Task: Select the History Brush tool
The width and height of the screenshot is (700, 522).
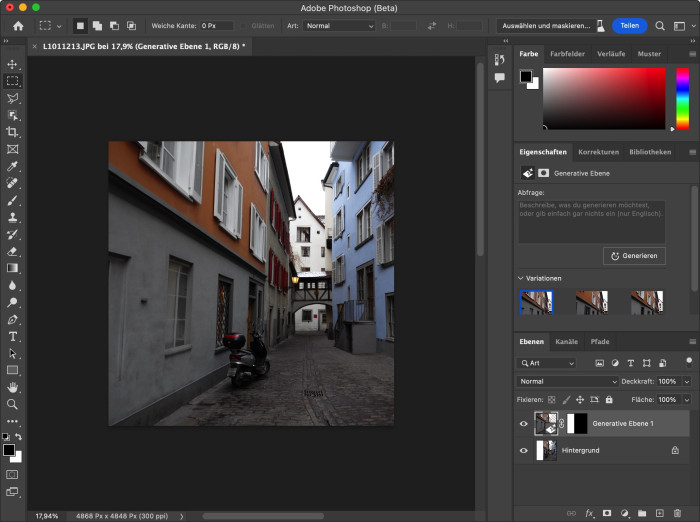Action: pos(12,234)
